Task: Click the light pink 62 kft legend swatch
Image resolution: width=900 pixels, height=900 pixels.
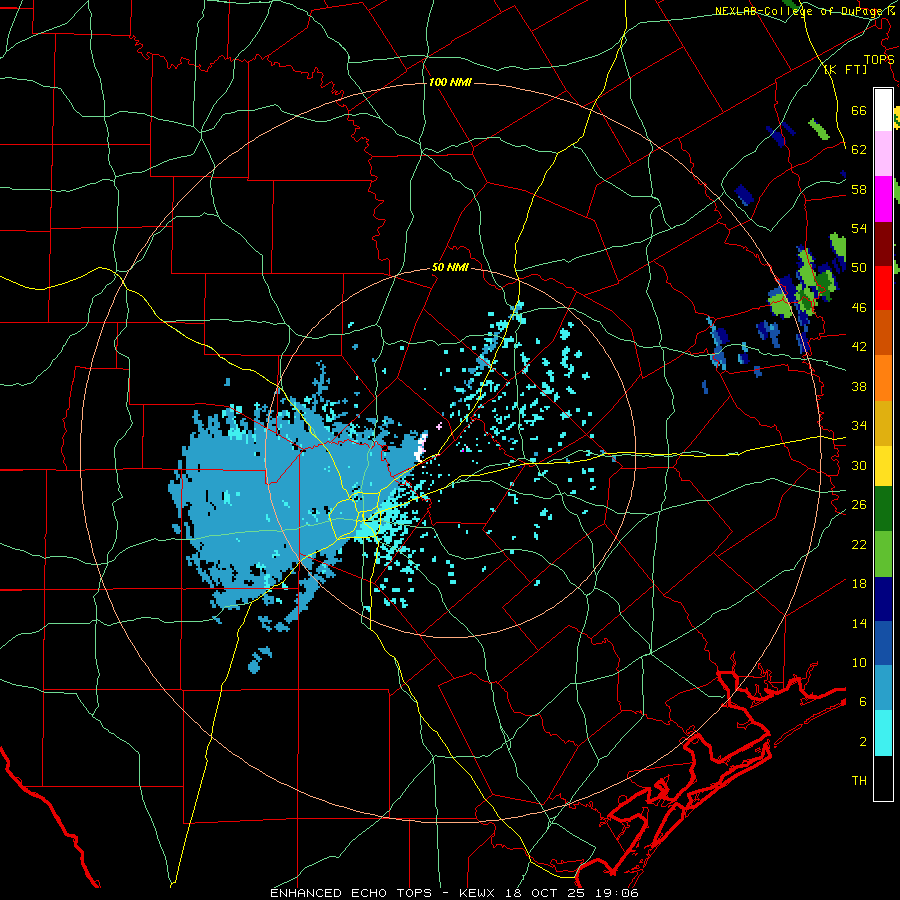Action: click(883, 154)
